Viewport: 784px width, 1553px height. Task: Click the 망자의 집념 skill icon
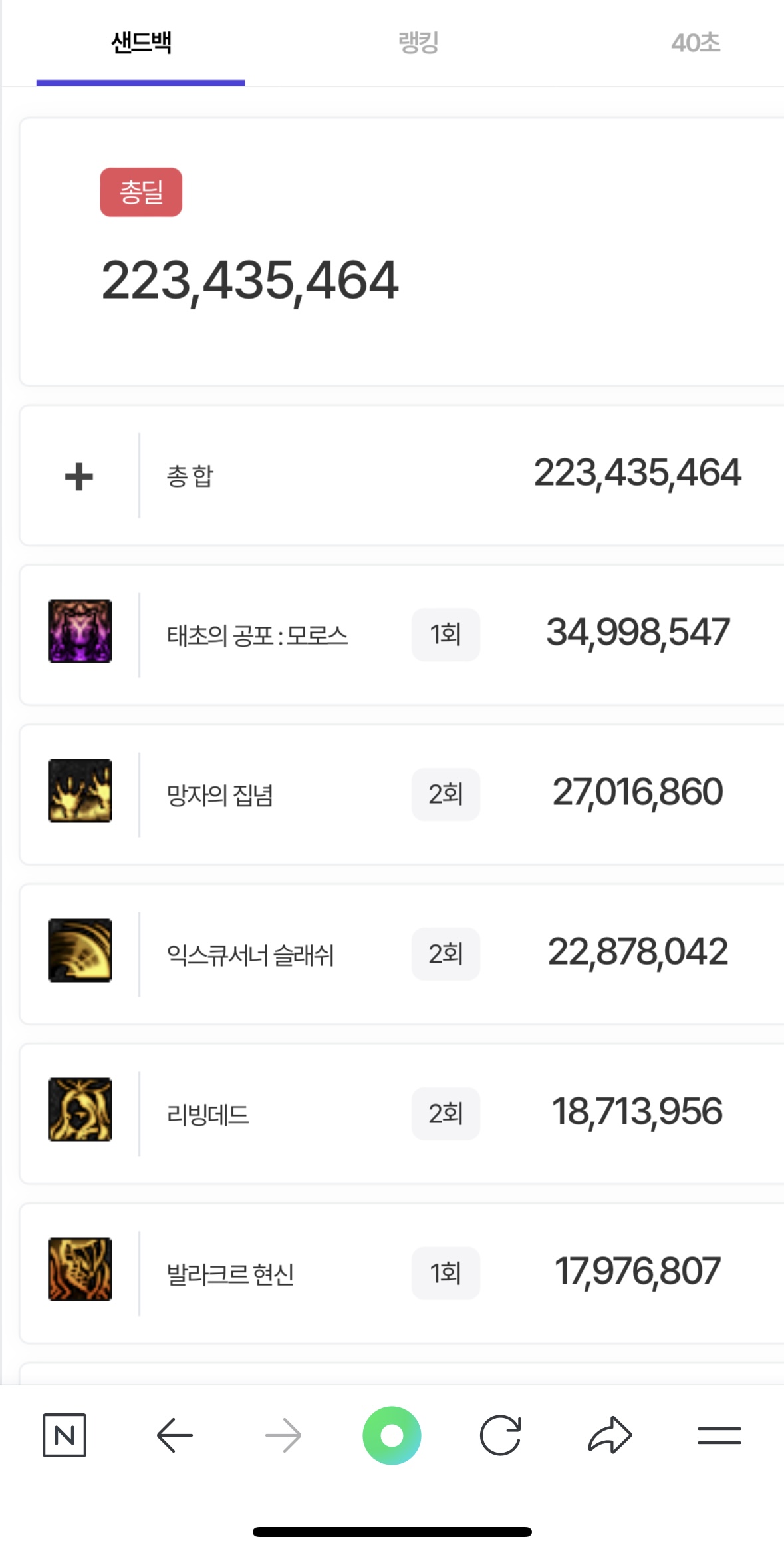(80, 790)
